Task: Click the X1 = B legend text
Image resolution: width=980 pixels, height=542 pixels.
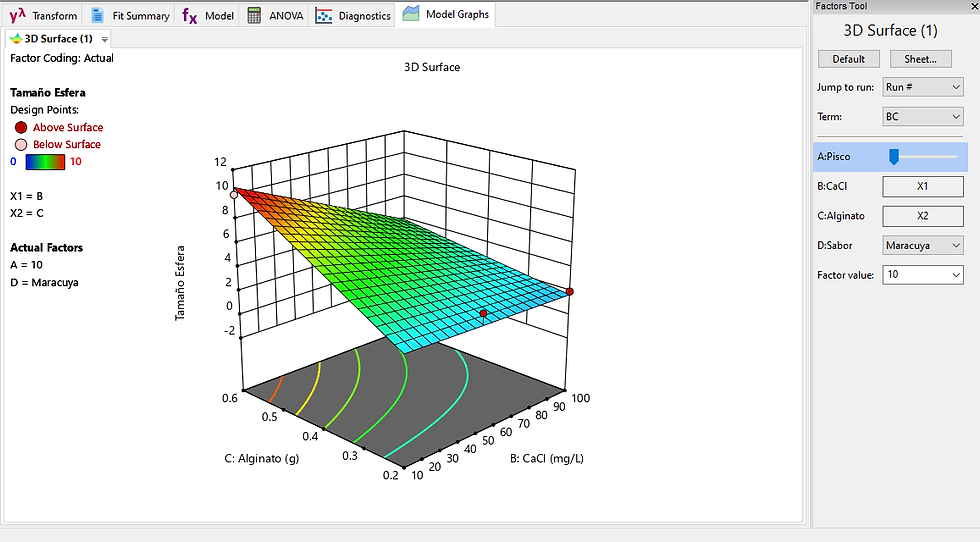Action: [26, 196]
